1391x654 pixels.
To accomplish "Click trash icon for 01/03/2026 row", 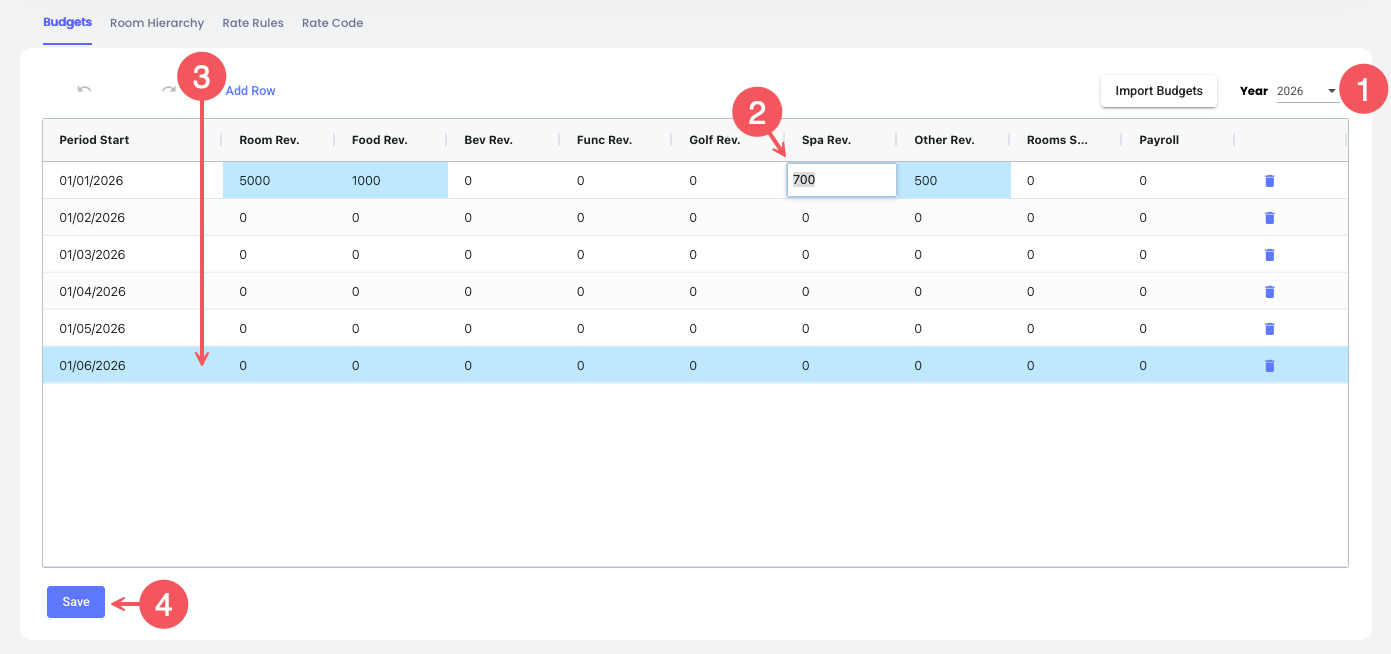I will (1269, 255).
